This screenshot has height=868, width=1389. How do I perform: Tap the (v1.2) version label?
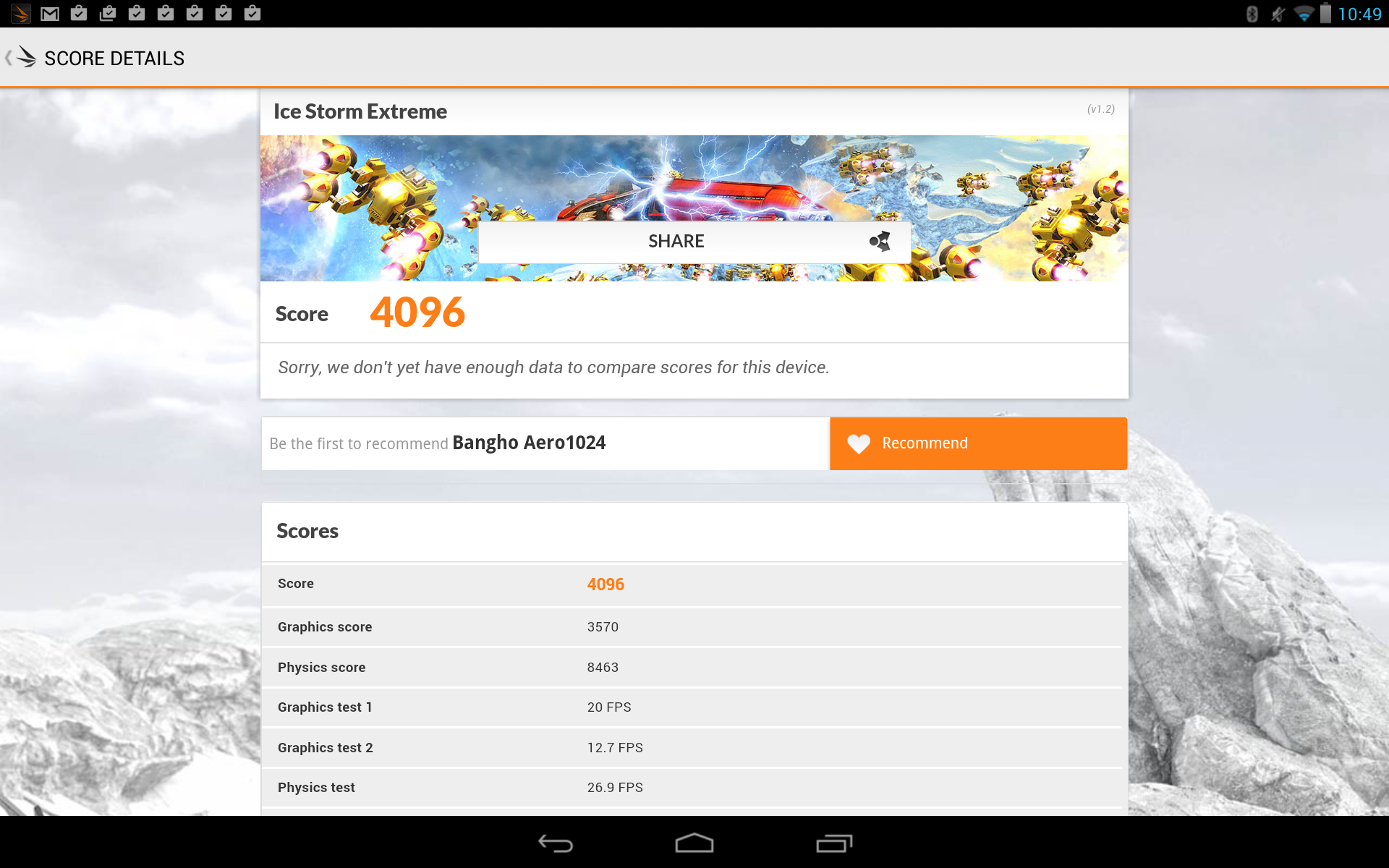click(x=1100, y=109)
